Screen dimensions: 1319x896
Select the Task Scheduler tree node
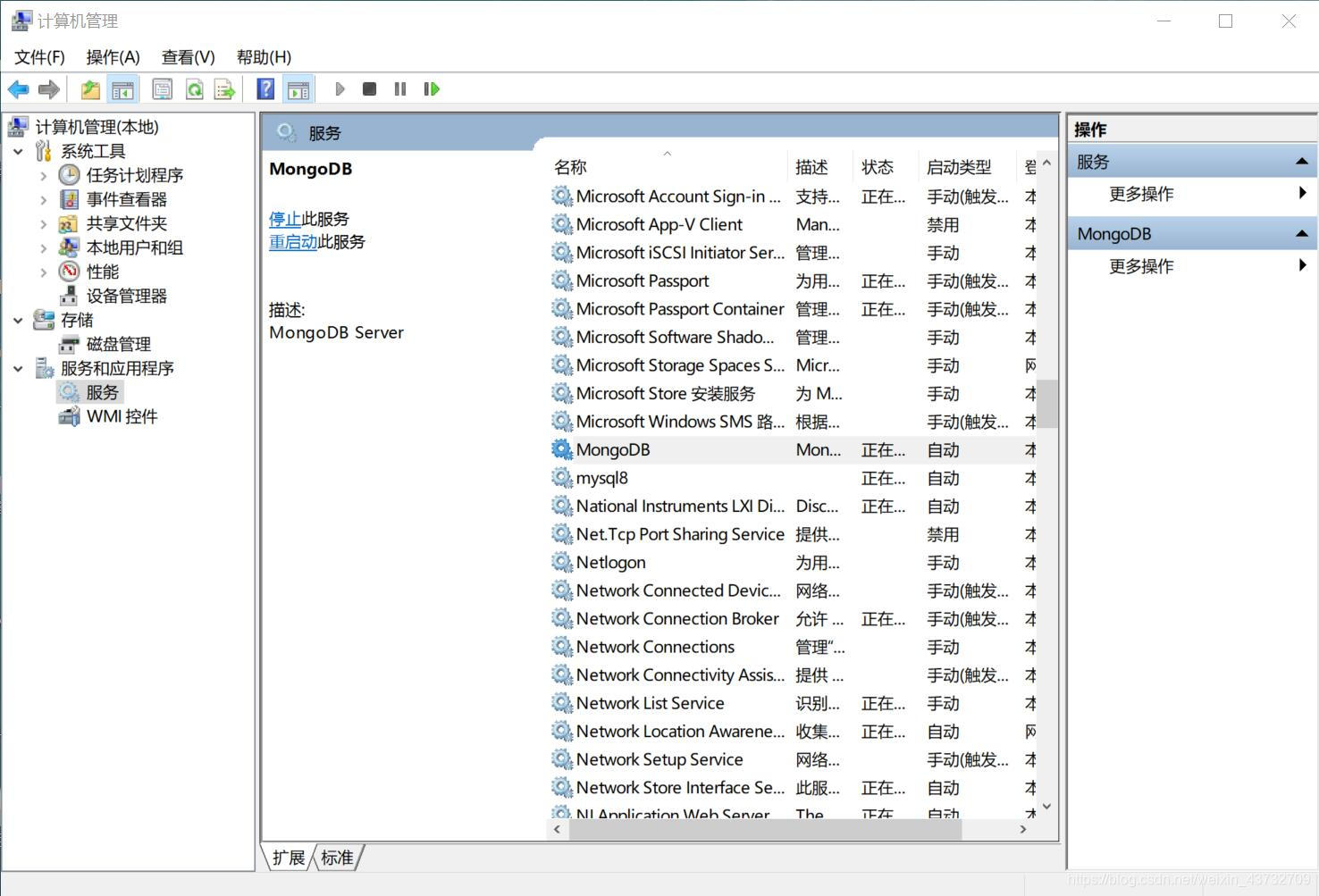[x=135, y=175]
